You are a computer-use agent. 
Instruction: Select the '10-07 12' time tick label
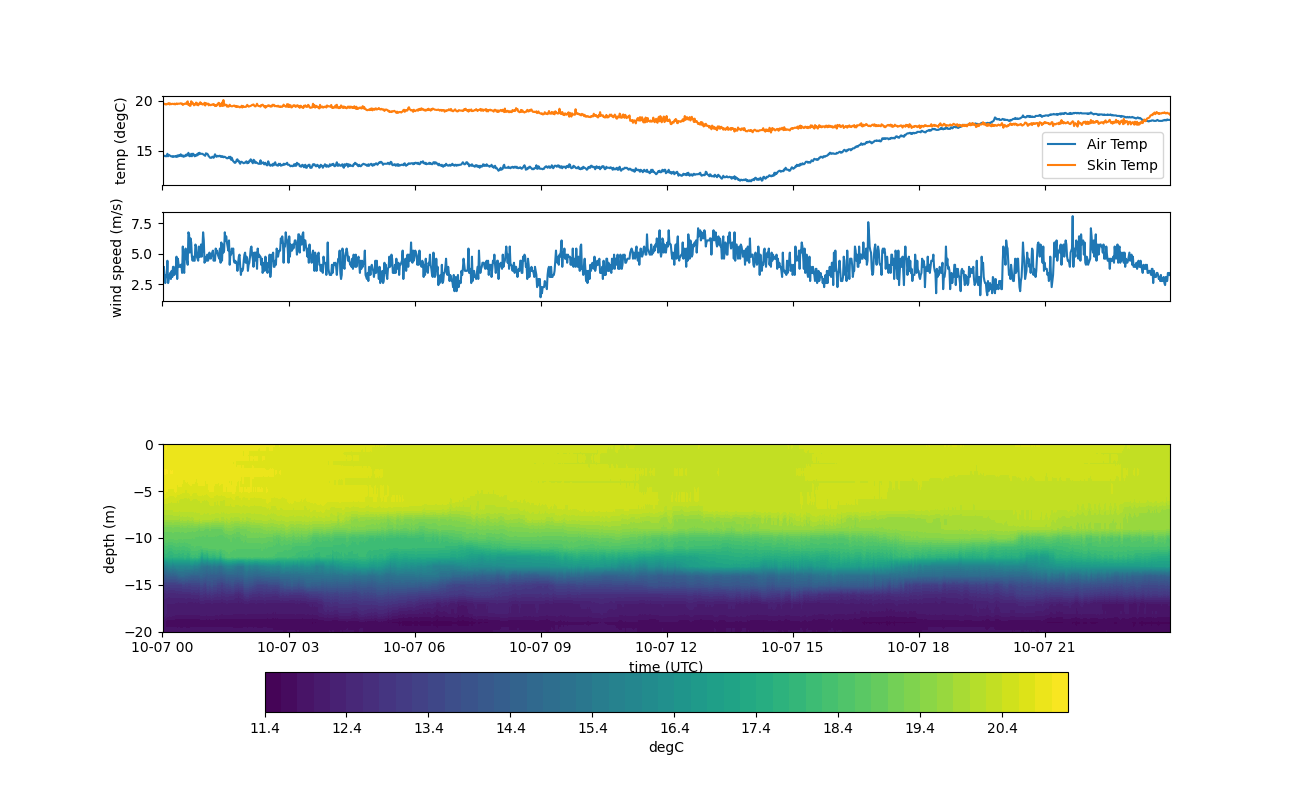666,647
